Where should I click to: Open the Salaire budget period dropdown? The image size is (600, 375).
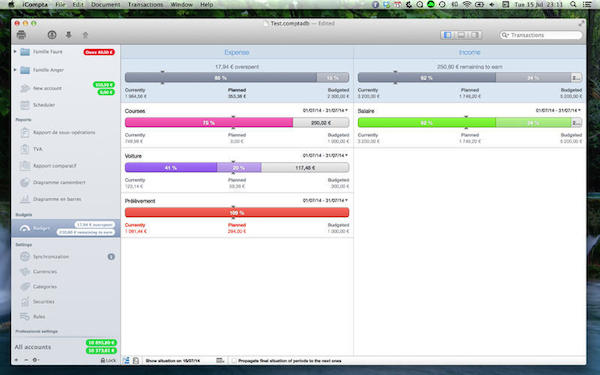point(558,111)
